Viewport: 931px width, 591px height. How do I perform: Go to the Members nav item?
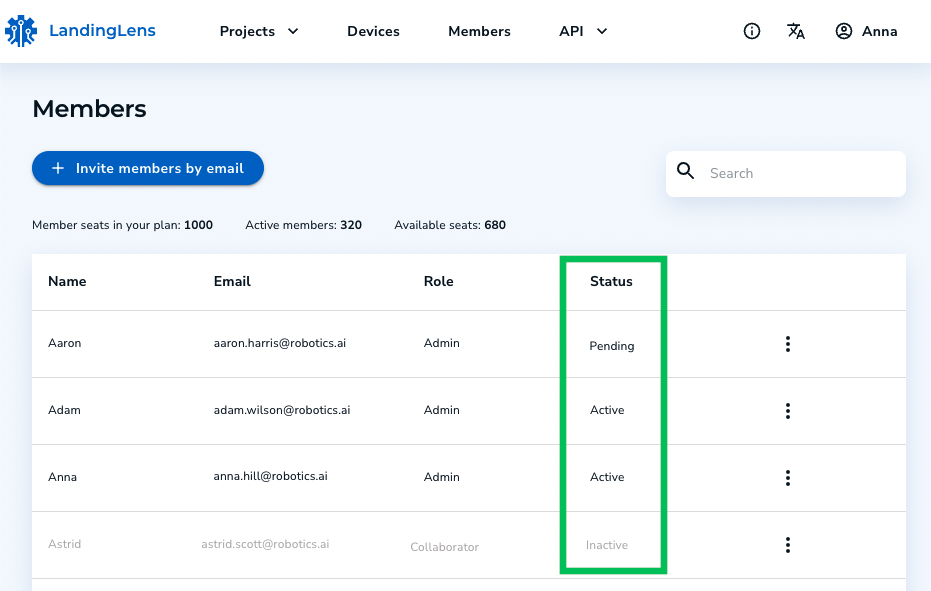coord(479,31)
